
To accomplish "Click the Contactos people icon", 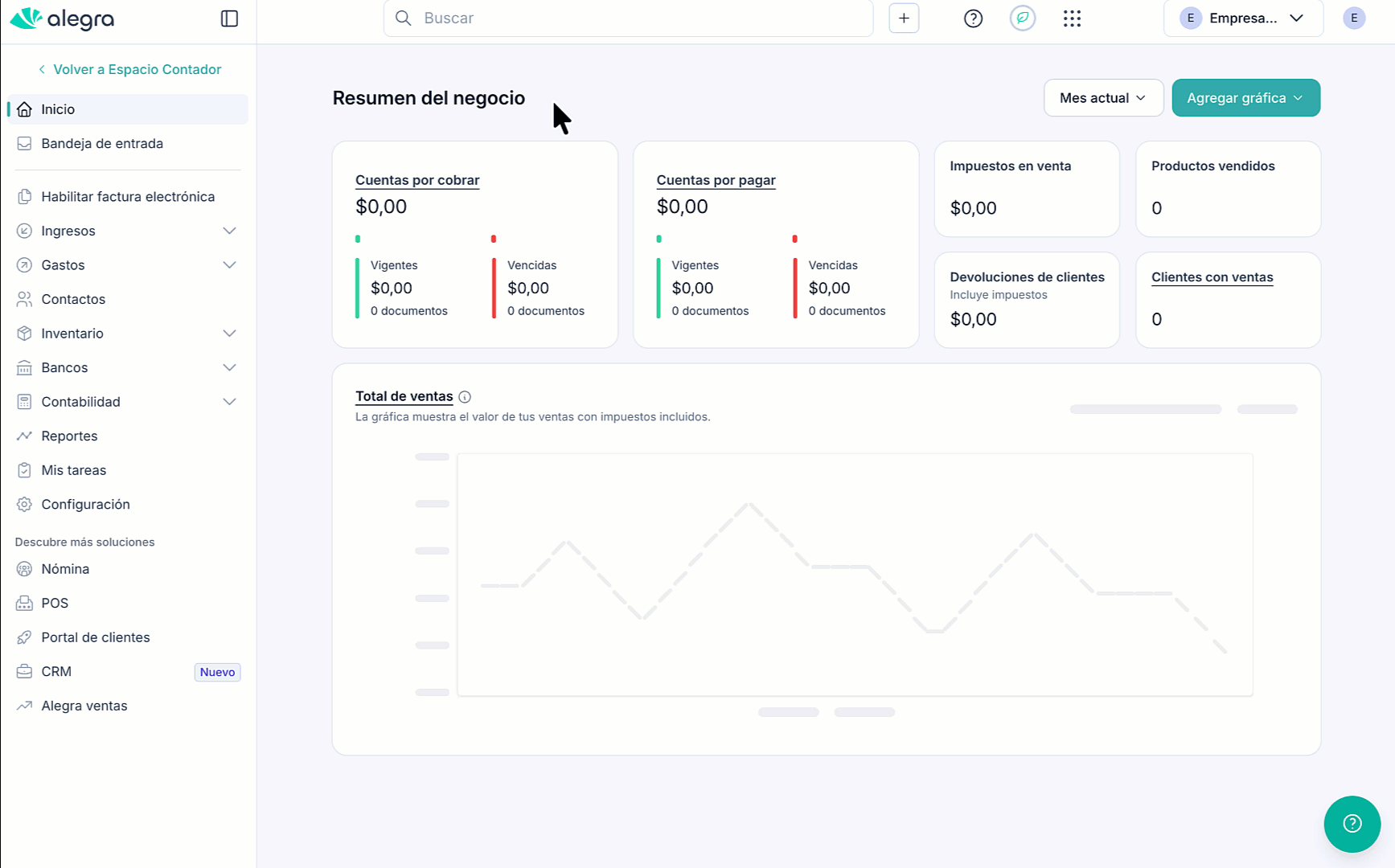I will (25, 299).
